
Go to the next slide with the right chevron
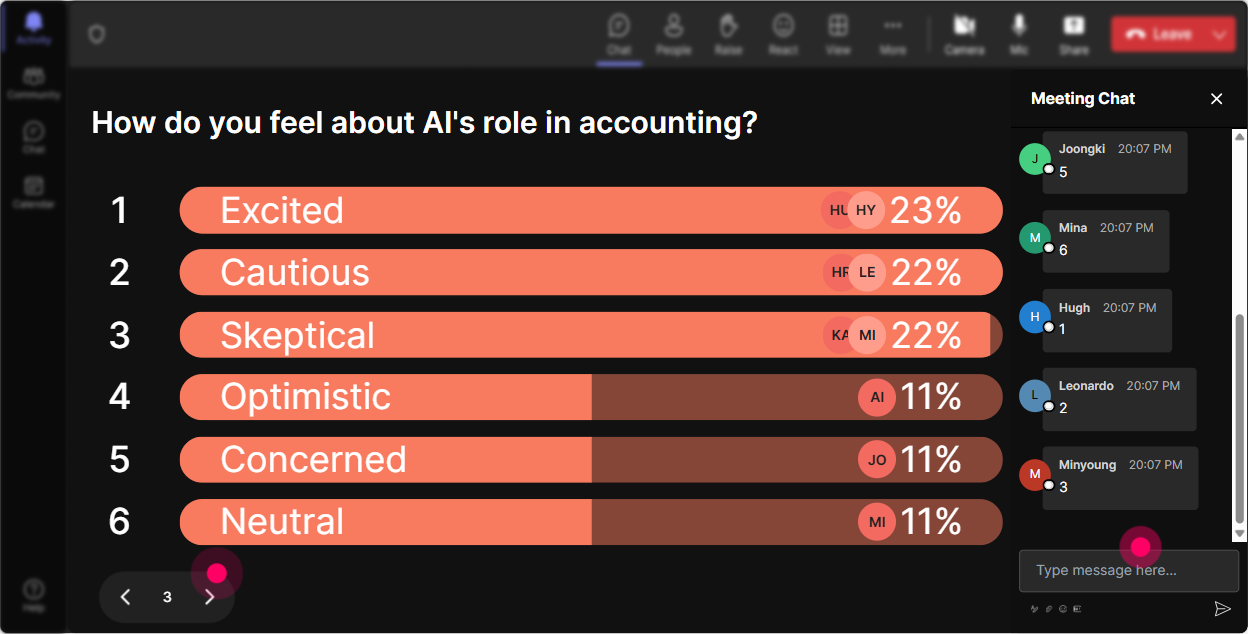pos(210,597)
